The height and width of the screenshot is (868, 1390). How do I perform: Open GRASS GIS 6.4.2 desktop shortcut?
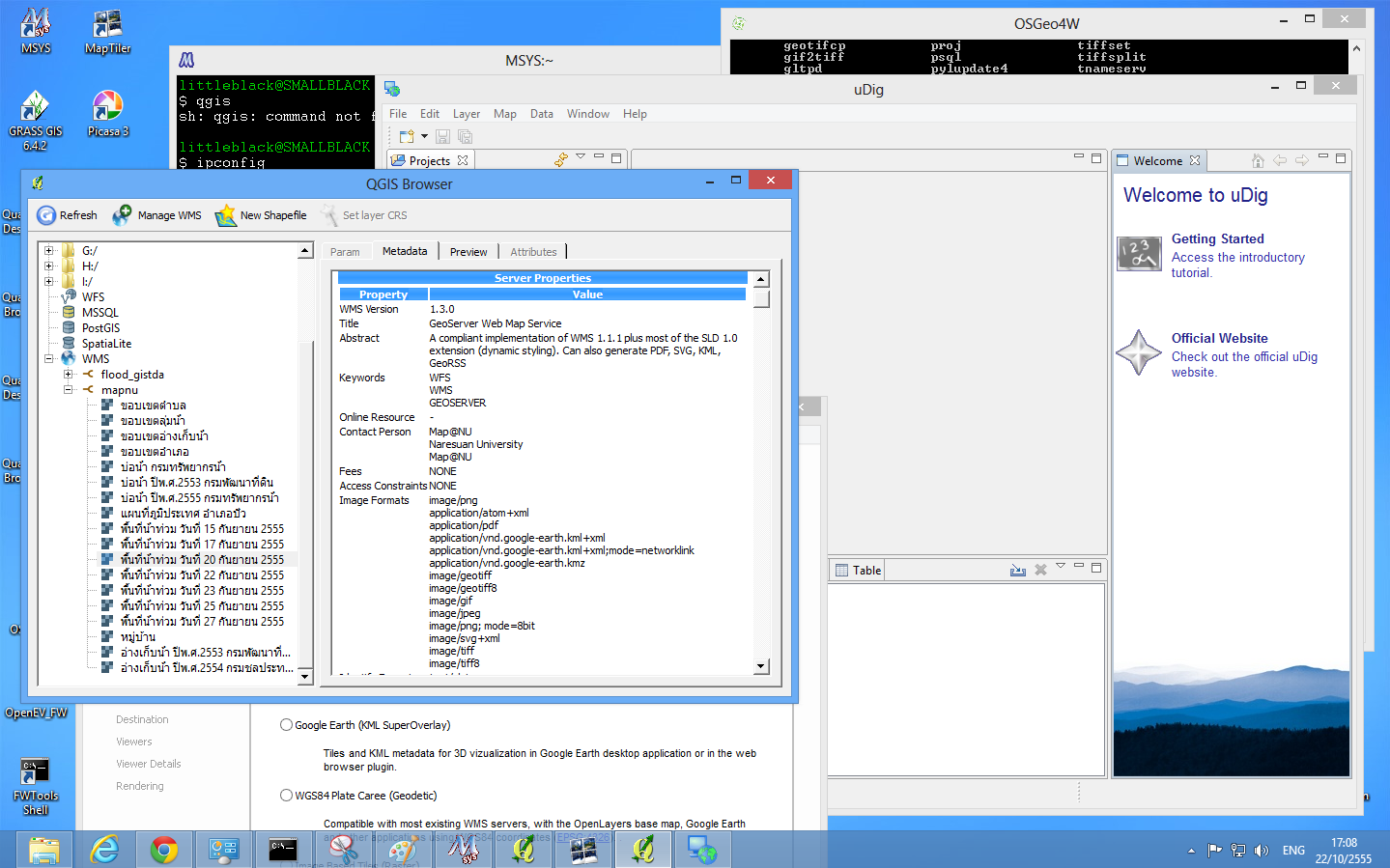[x=35, y=121]
